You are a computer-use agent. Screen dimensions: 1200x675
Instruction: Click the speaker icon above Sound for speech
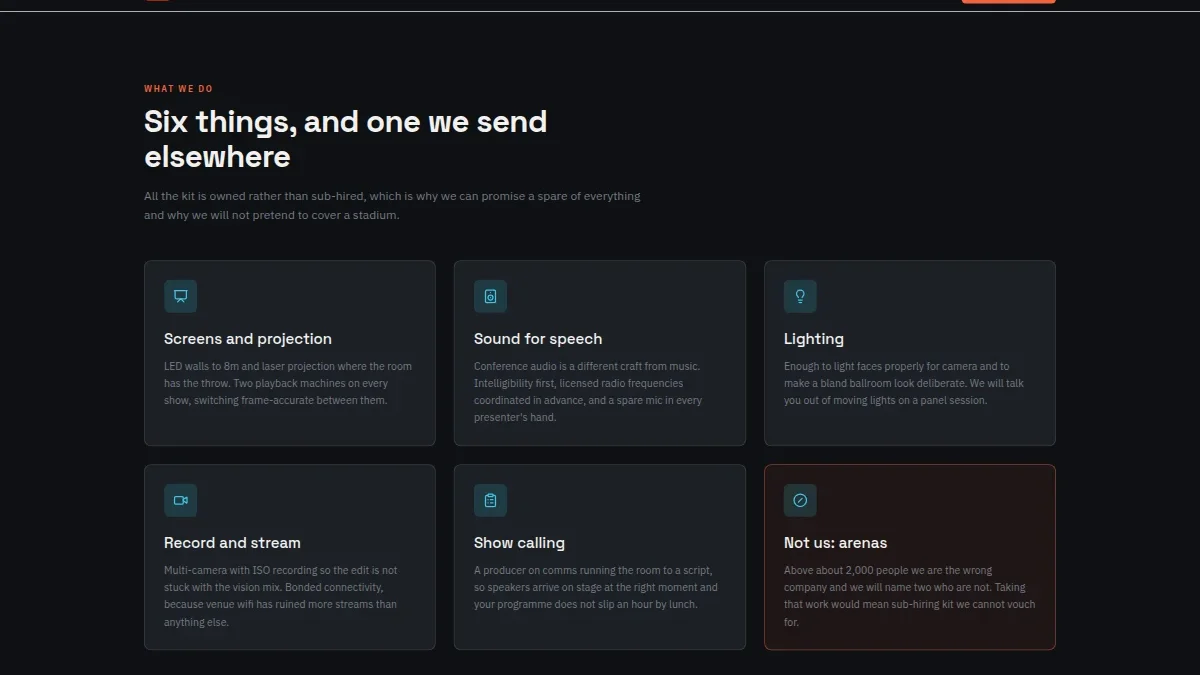point(490,296)
